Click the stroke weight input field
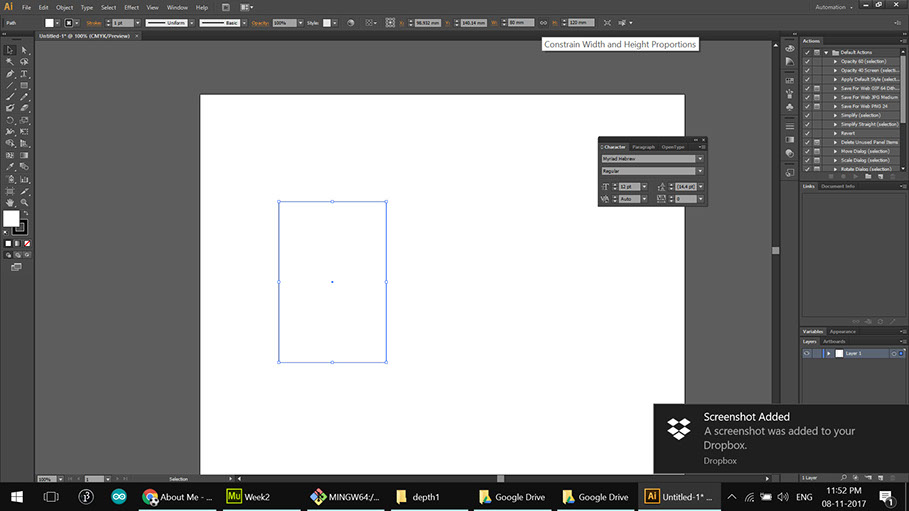 121,22
